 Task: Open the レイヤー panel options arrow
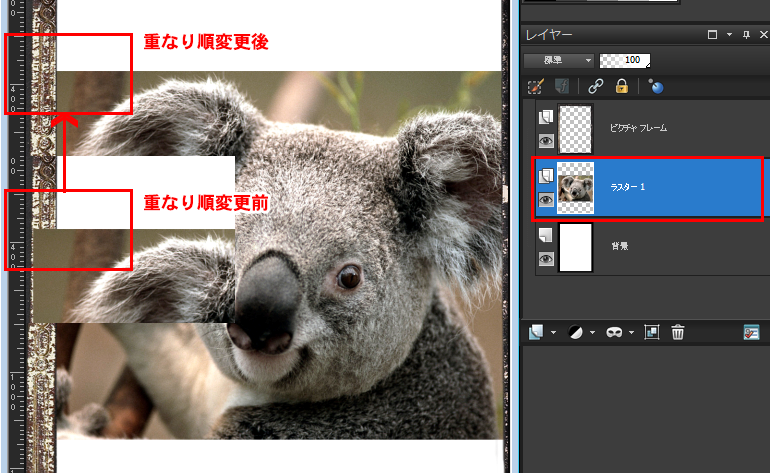click(x=729, y=34)
